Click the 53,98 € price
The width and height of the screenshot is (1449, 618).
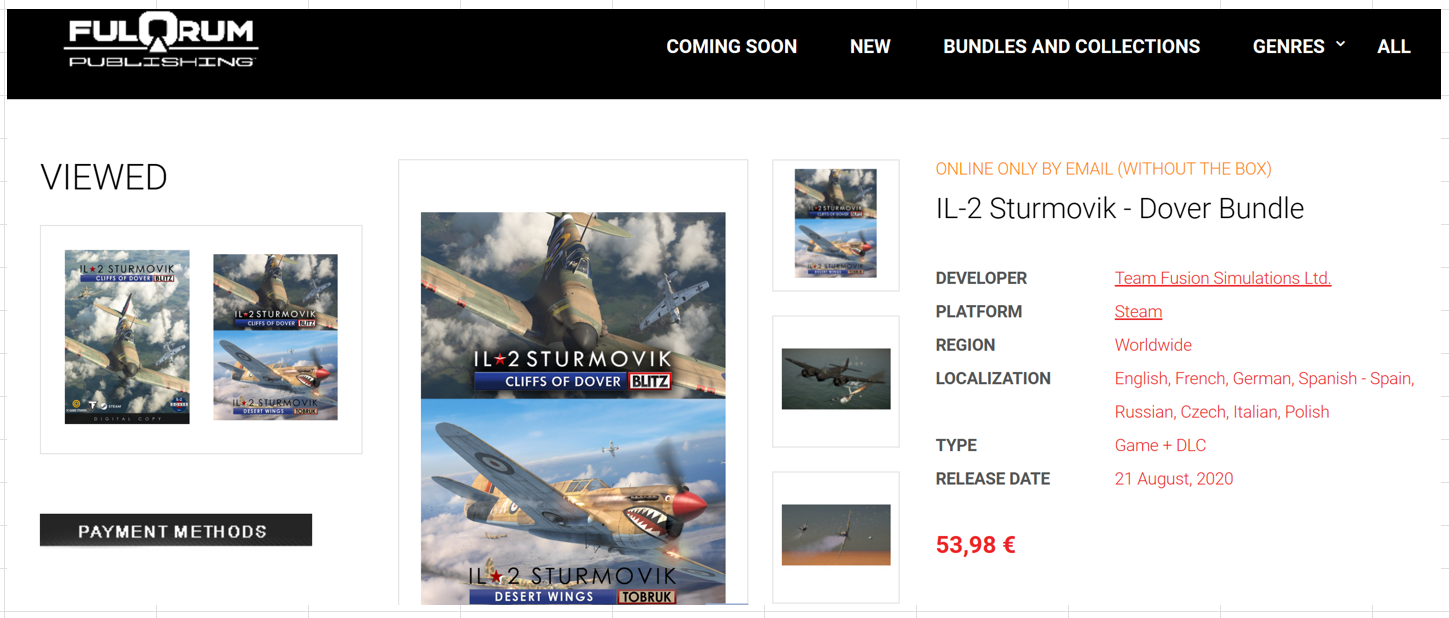pos(975,545)
